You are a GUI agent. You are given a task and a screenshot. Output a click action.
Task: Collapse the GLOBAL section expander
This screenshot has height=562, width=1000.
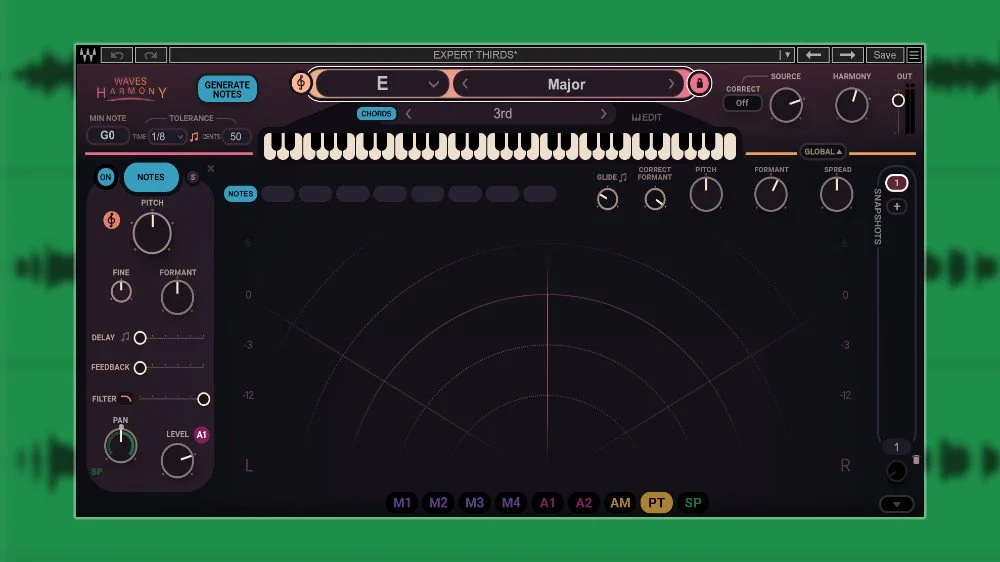pos(823,152)
